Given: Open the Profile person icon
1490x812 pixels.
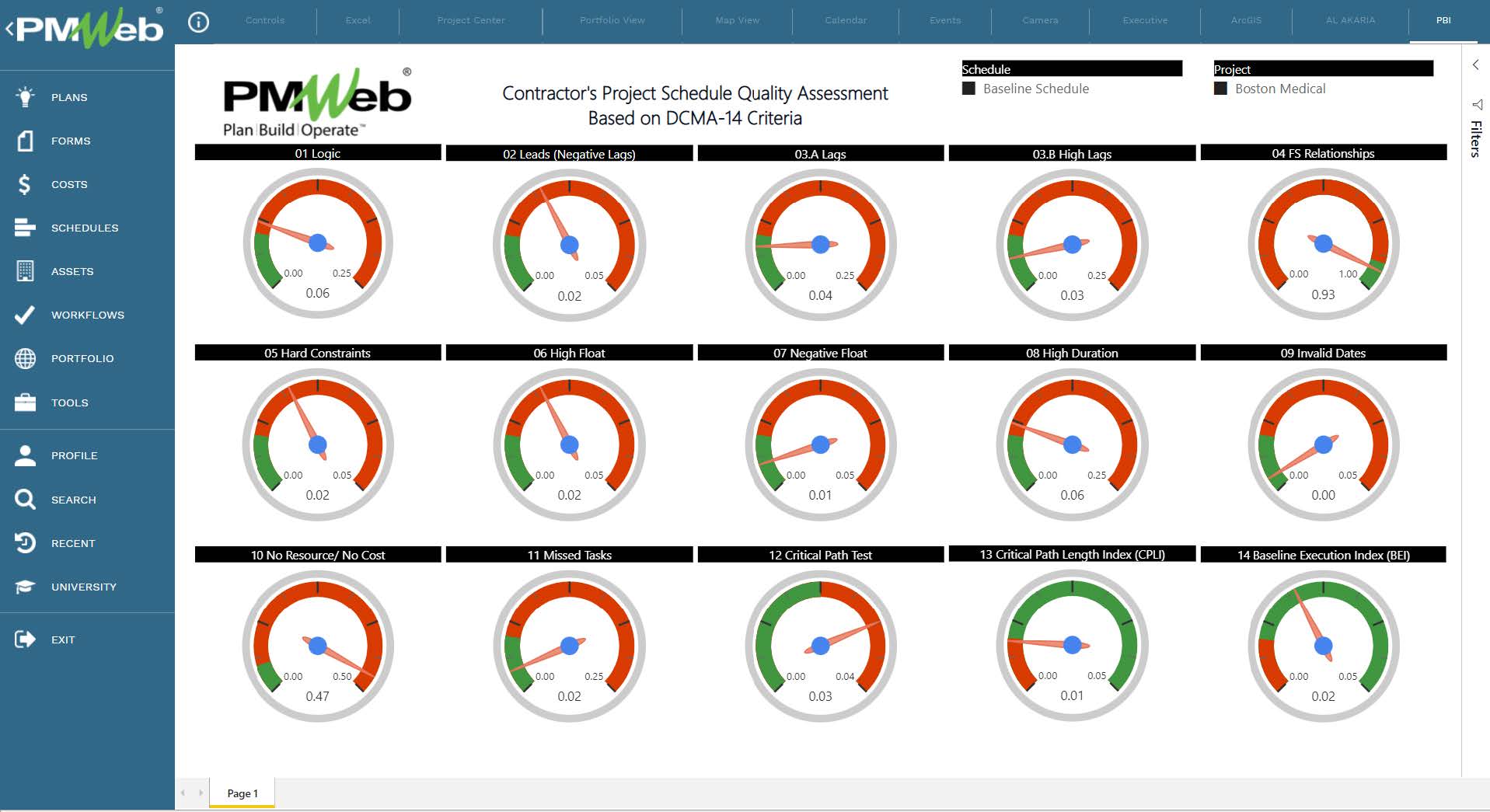Looking at the screenshot, I should click(x=25, y=455).
